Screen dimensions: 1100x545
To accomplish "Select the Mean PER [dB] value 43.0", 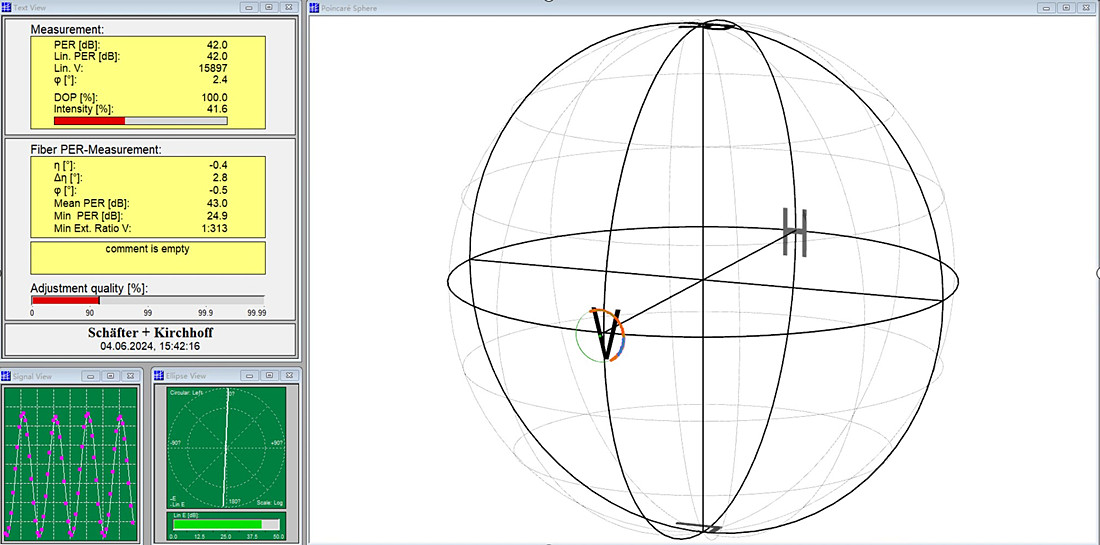I will [x=217, y=203].
